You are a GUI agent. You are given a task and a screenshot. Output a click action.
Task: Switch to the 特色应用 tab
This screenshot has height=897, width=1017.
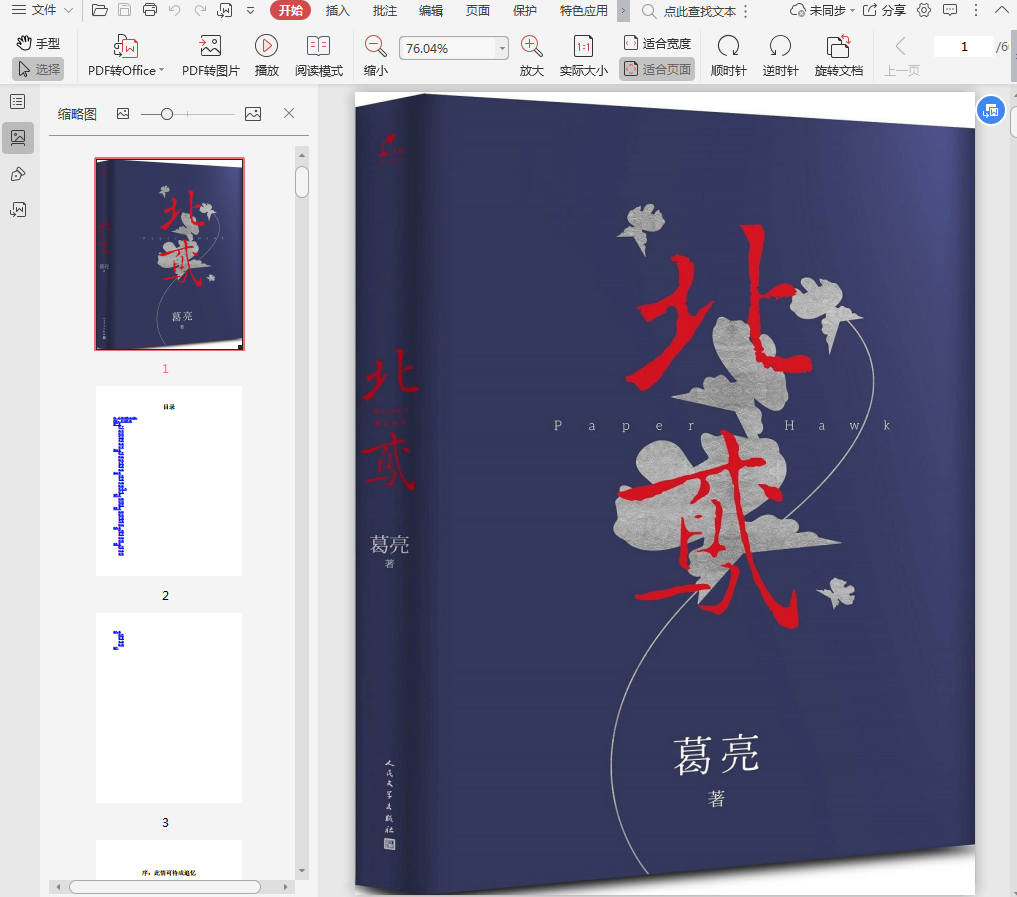(x=584, y=10)
